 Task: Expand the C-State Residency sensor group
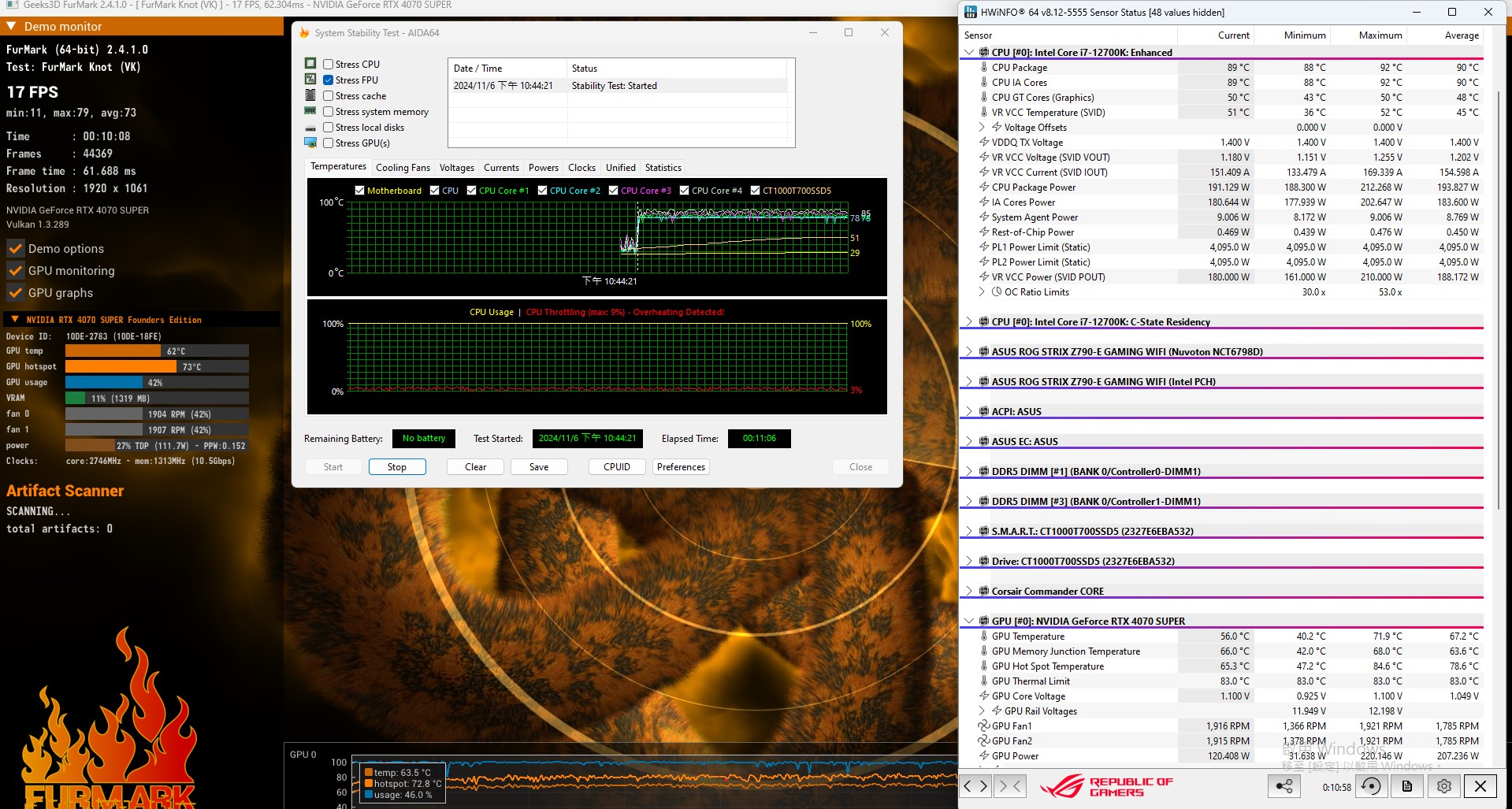(x=968, y=321)
